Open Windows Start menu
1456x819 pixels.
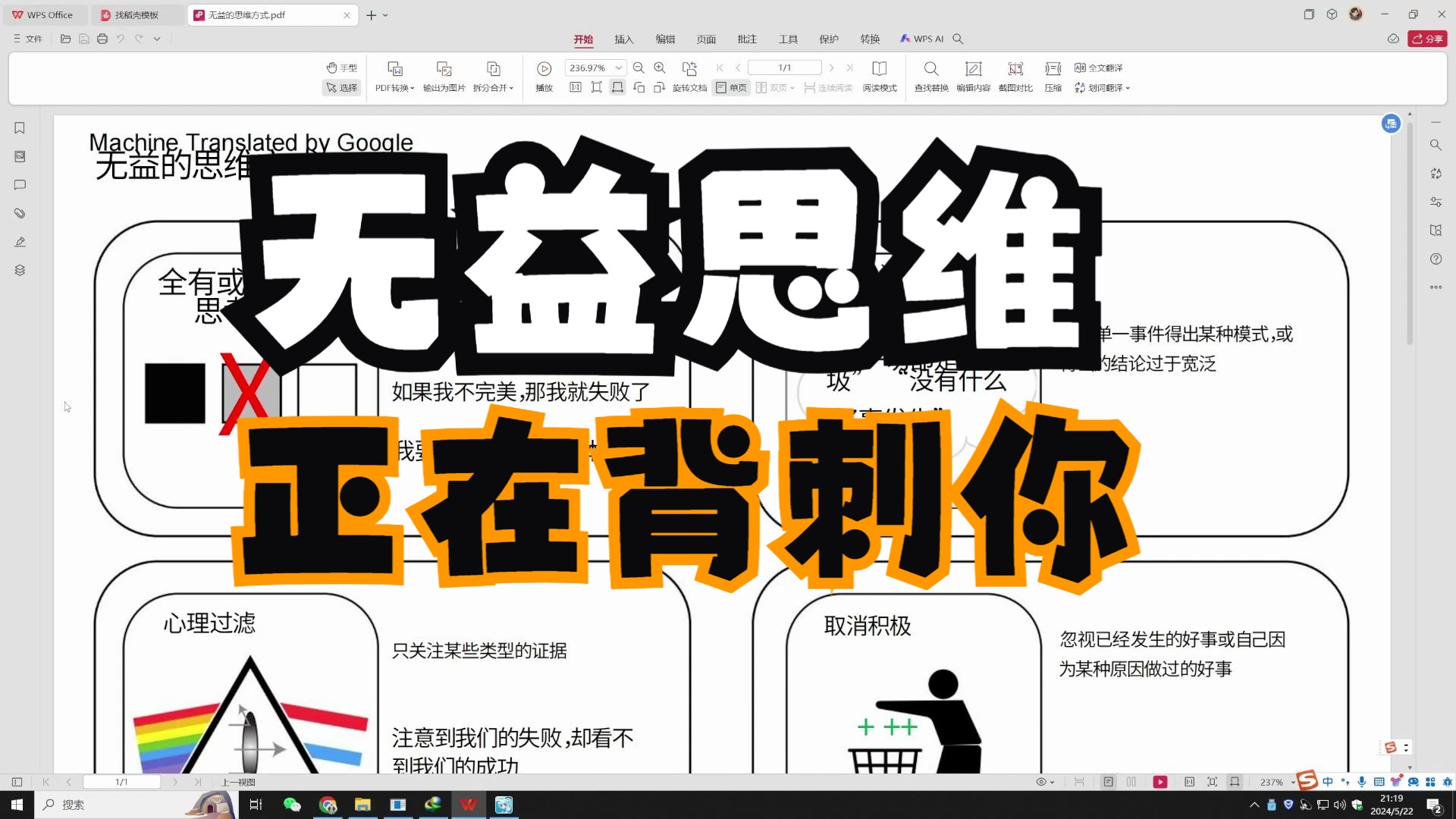click(x=17, y=805)
